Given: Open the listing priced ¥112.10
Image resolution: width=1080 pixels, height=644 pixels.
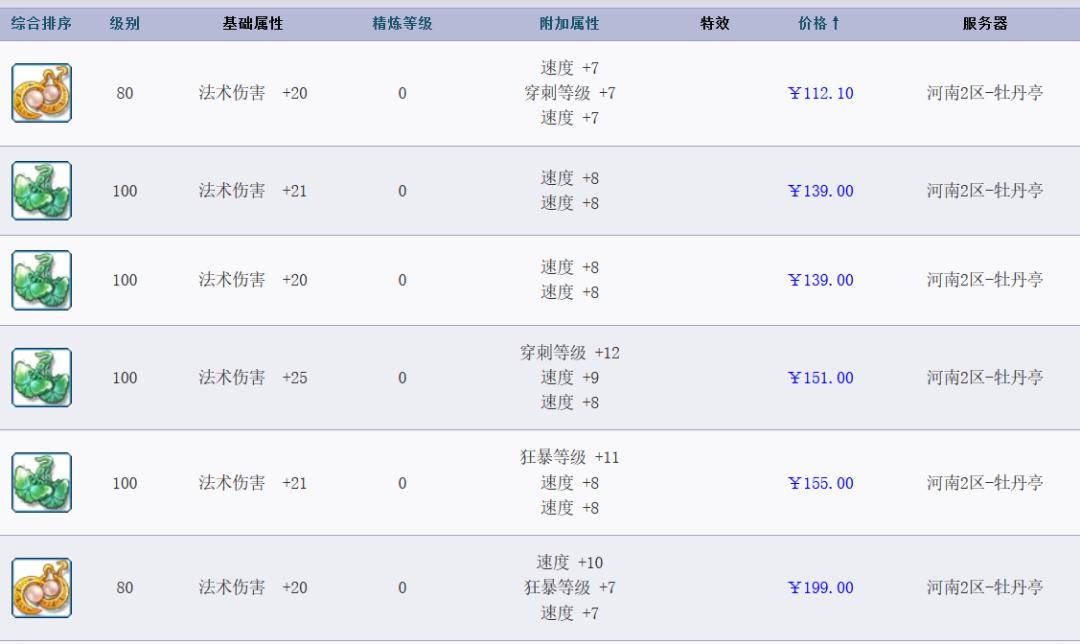Looking at the screenshot, I should [819, 92].
